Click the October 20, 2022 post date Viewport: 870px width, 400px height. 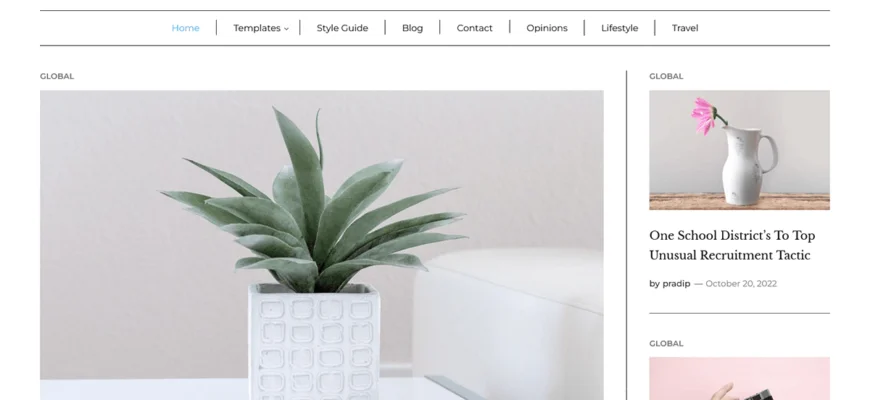[x=741, y=283]
